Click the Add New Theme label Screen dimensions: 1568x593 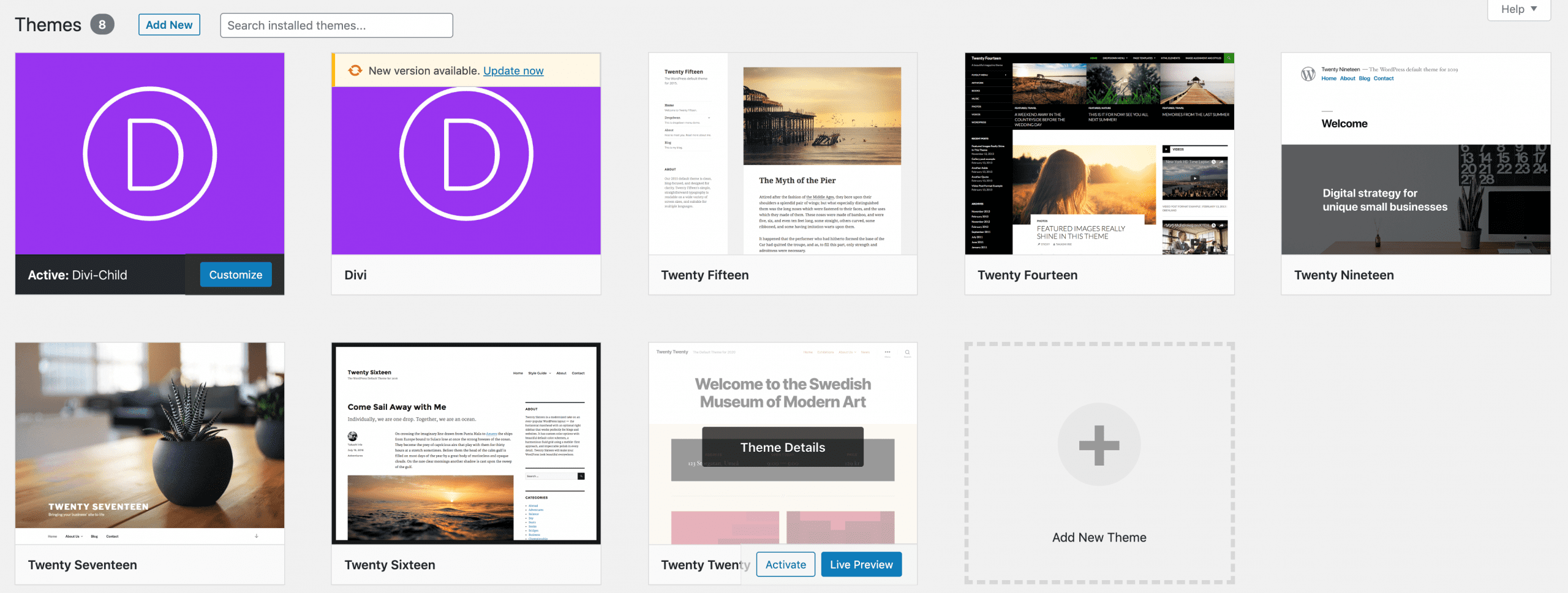tap(1099, 537)
